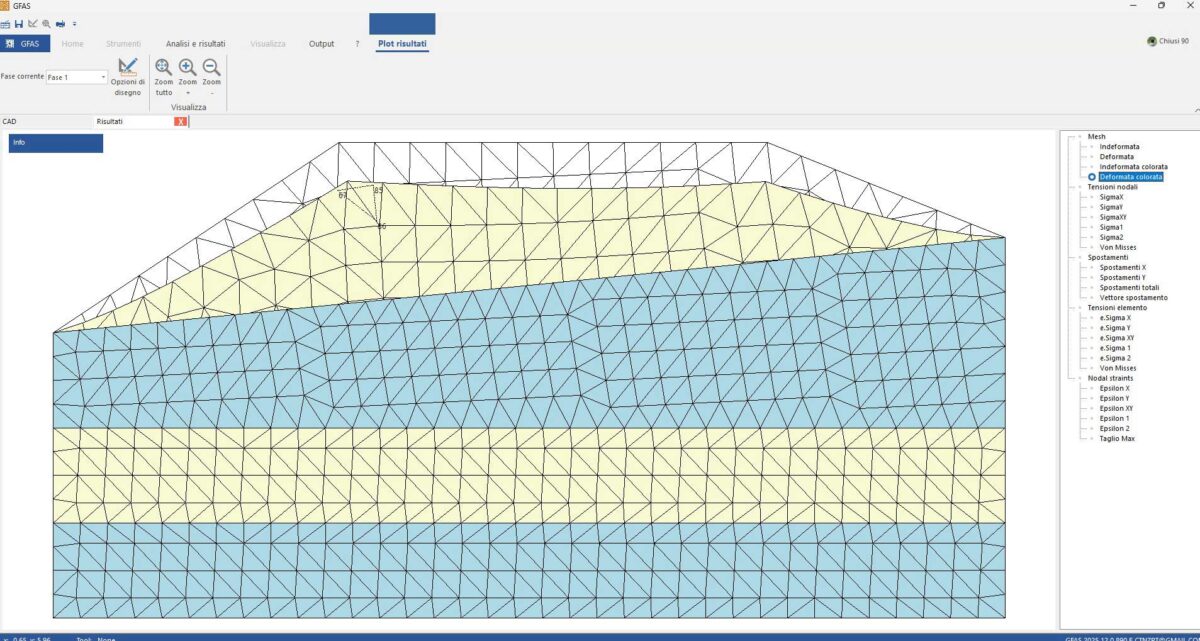Click the GFAS application menu button

pos(25,44)
